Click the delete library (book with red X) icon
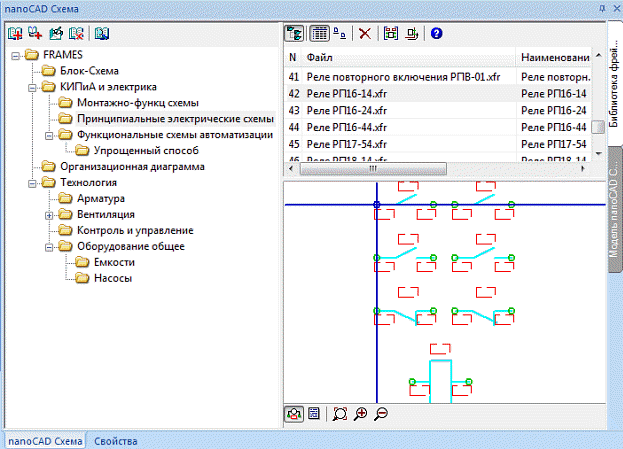The image size is (623, 449). coord(76,33)
